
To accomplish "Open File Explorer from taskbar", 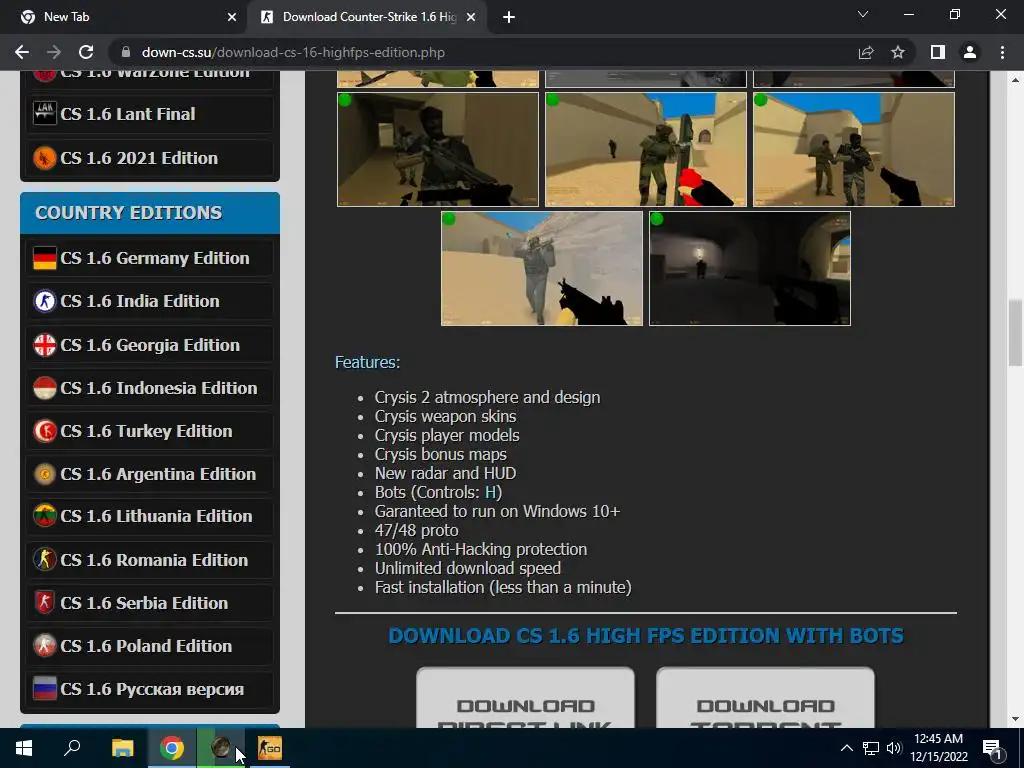I will click(122, 748).
